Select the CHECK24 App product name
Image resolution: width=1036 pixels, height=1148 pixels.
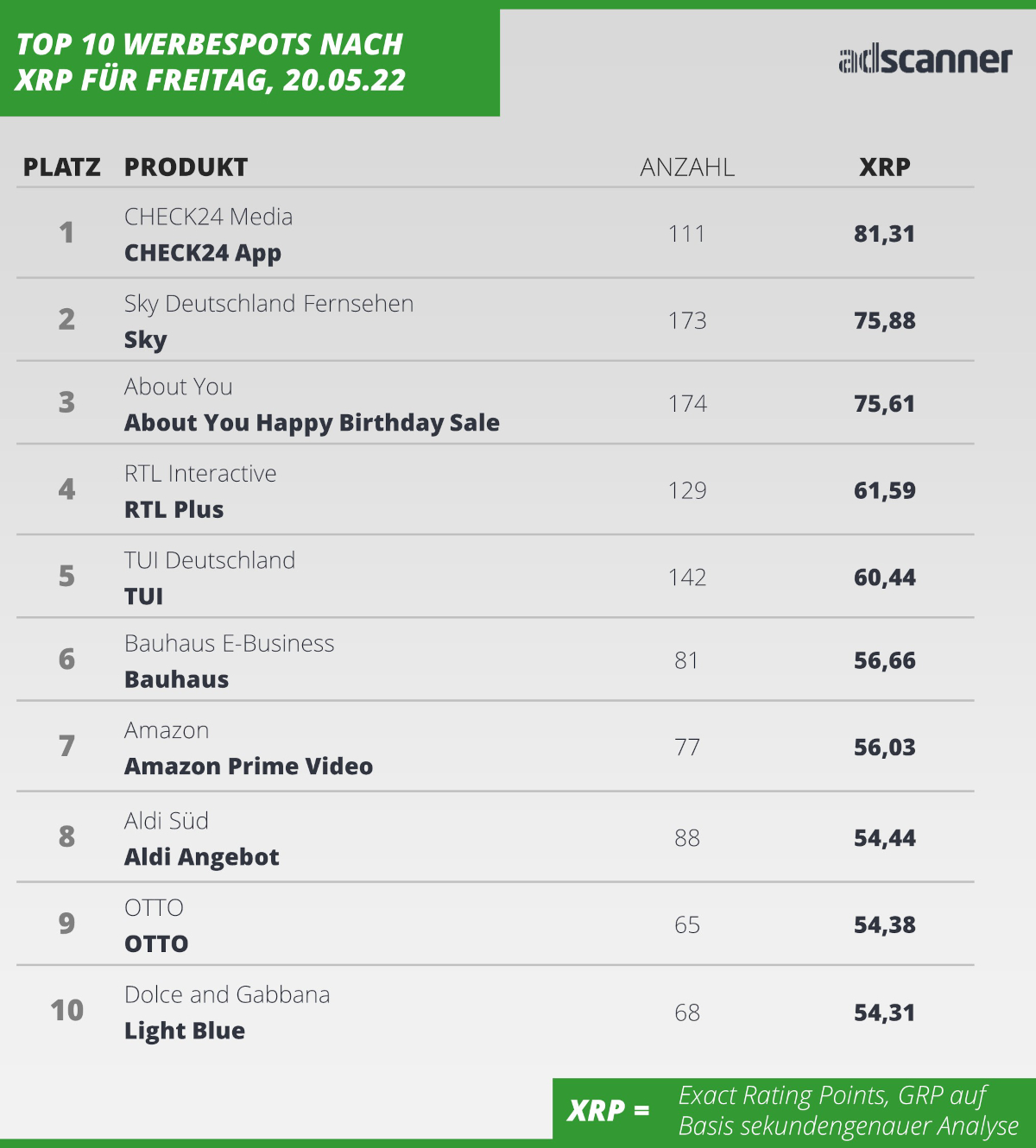(x=203, y=253)
